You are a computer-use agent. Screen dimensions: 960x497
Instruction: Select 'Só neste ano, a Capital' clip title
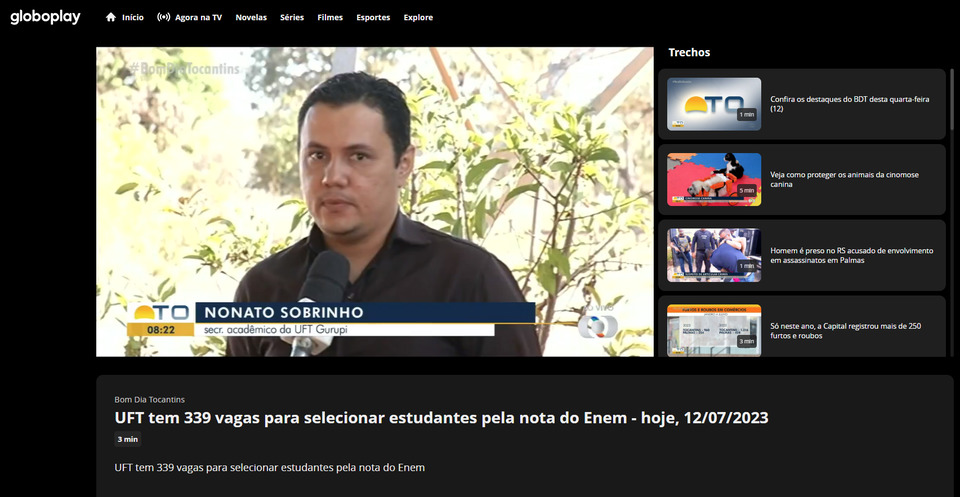[x=846, y=331]
